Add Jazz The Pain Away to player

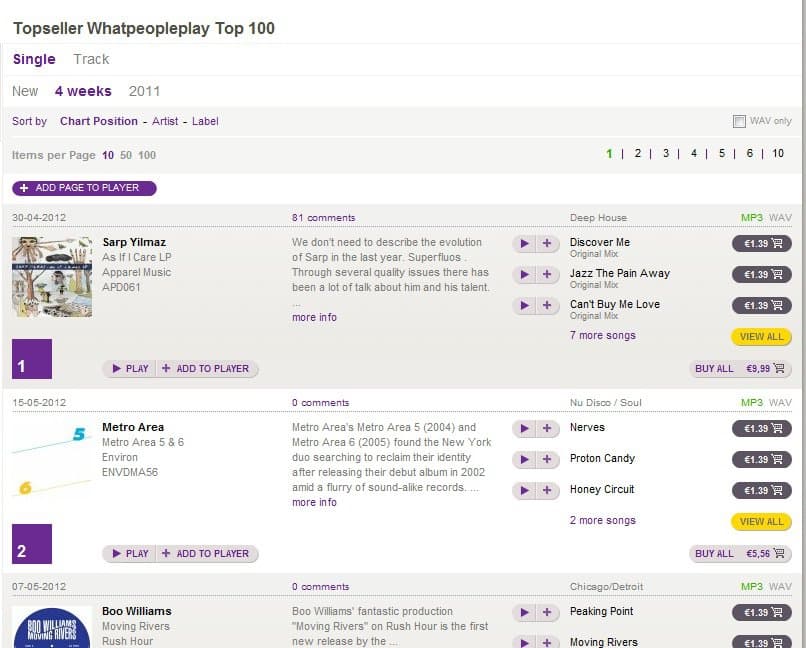[x=547, y=274]
